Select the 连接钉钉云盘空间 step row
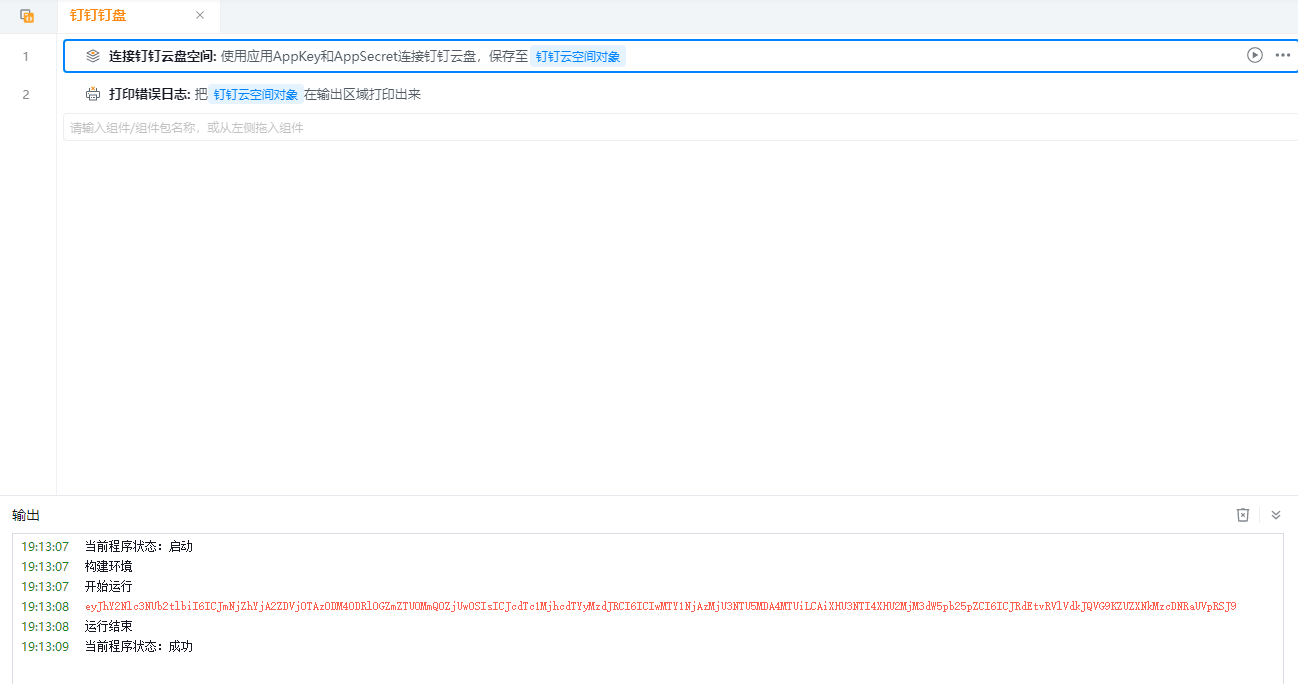This screenshot has height=684, width=1298. pos(680,56)
